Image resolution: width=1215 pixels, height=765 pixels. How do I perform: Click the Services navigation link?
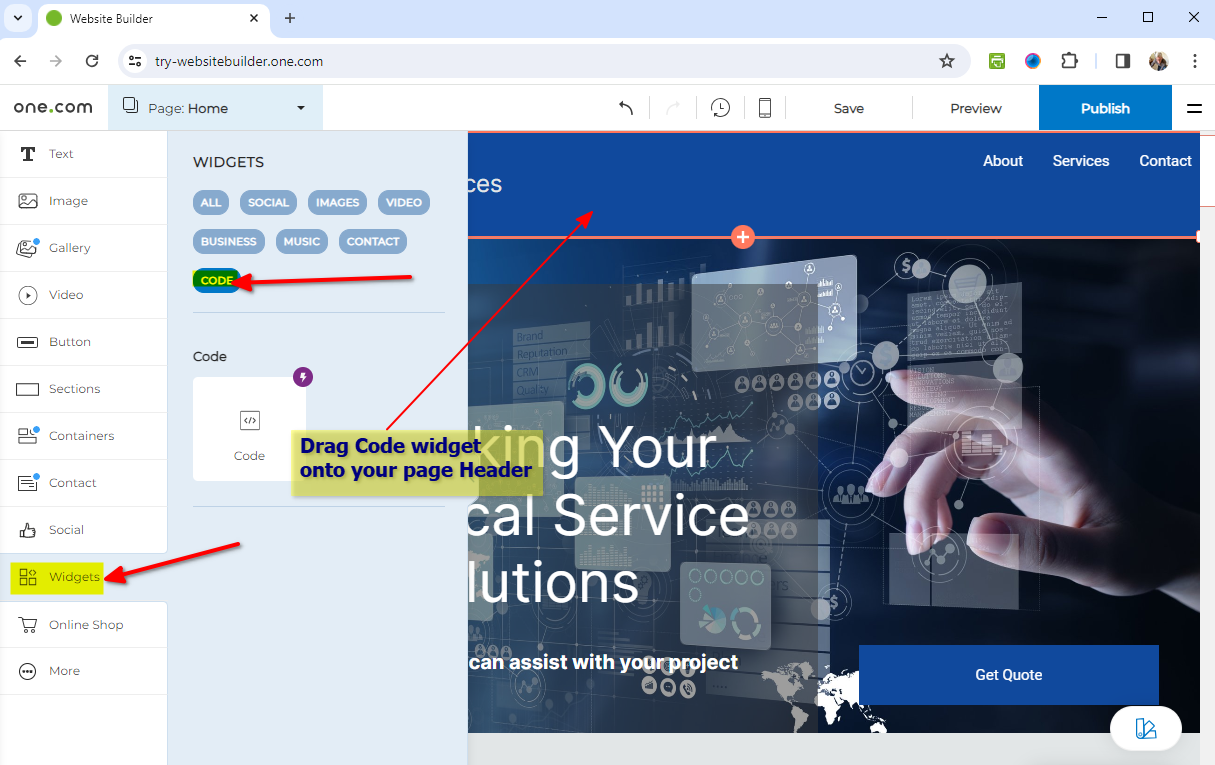point(1081,161)
